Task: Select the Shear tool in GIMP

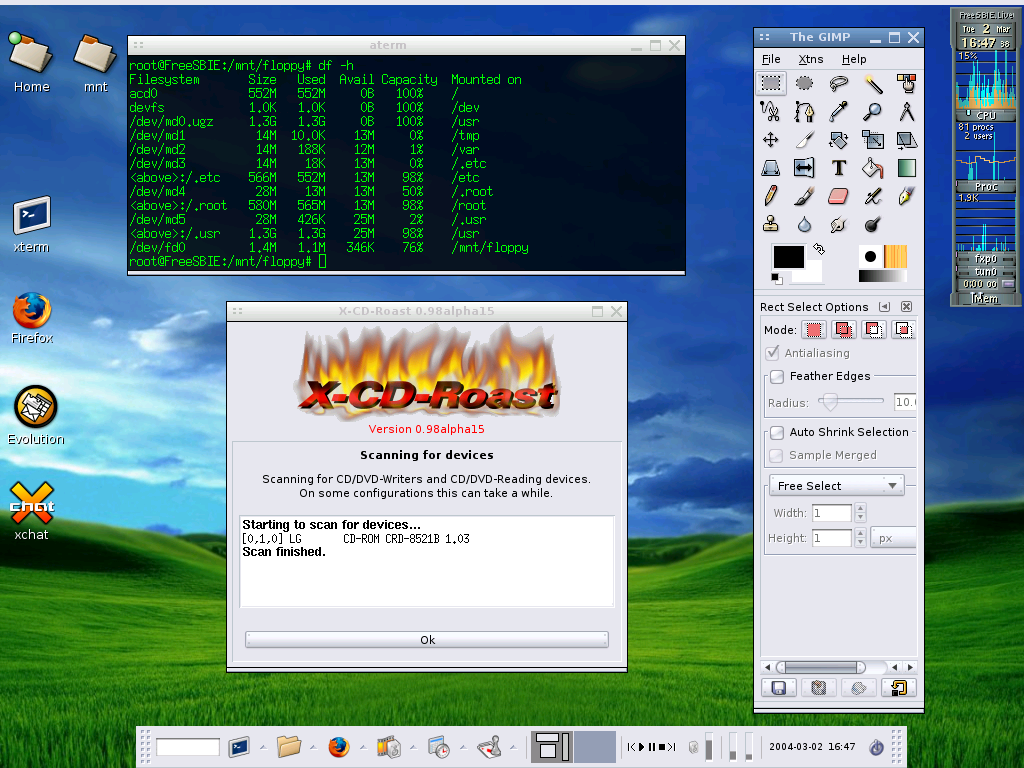Action: tap(906, 140)
